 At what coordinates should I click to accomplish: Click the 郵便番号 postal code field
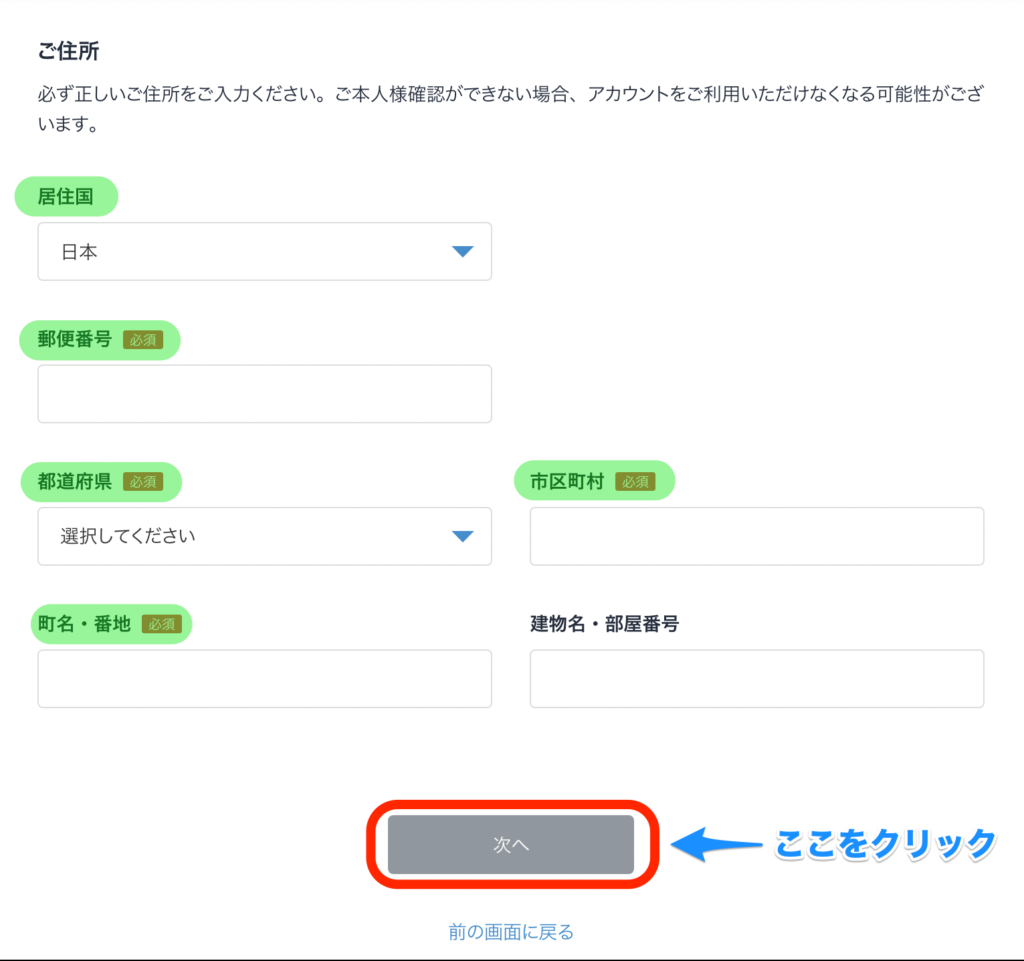coord(264,394)
